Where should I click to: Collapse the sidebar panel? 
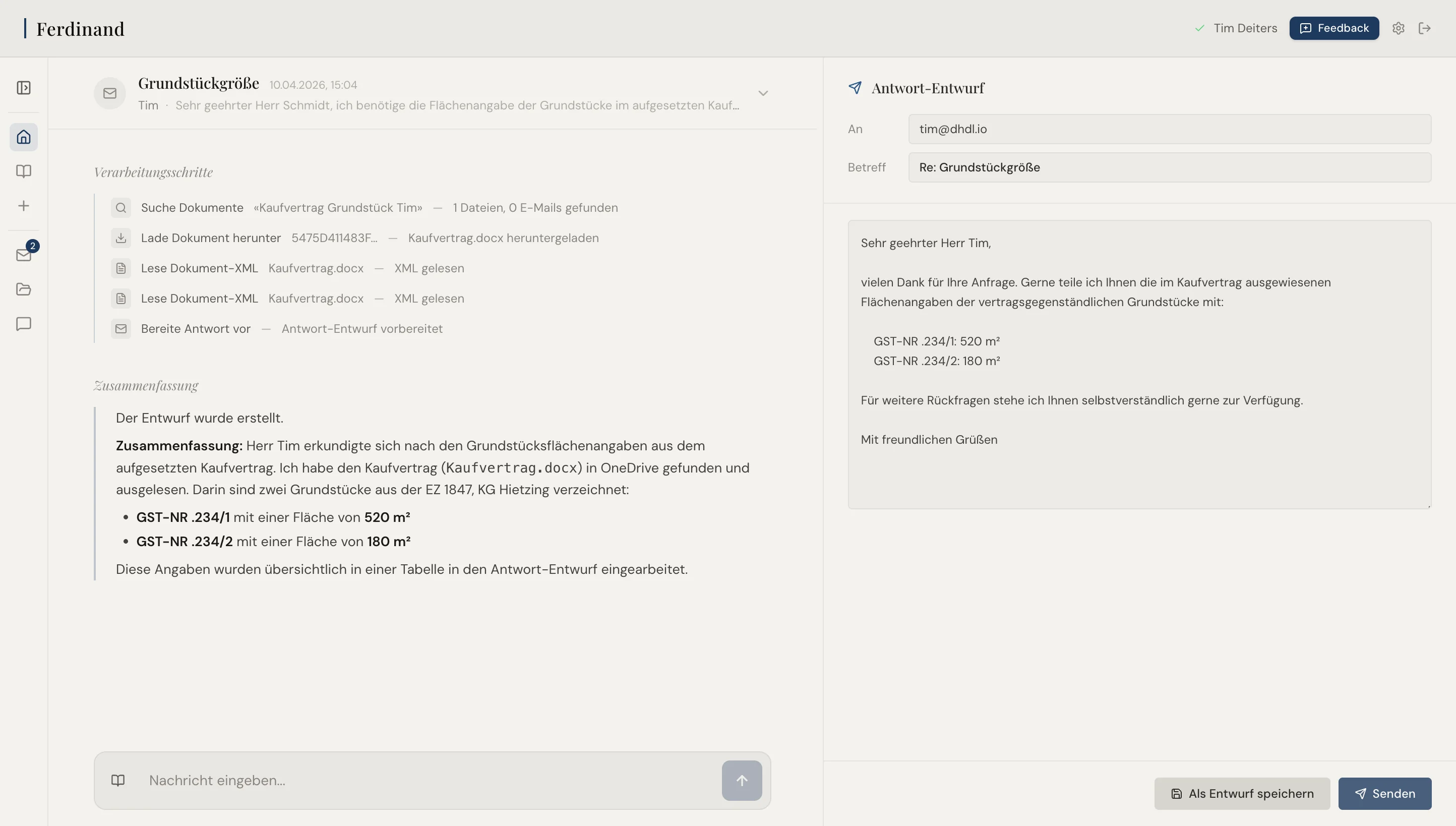[x=23, y=87]
